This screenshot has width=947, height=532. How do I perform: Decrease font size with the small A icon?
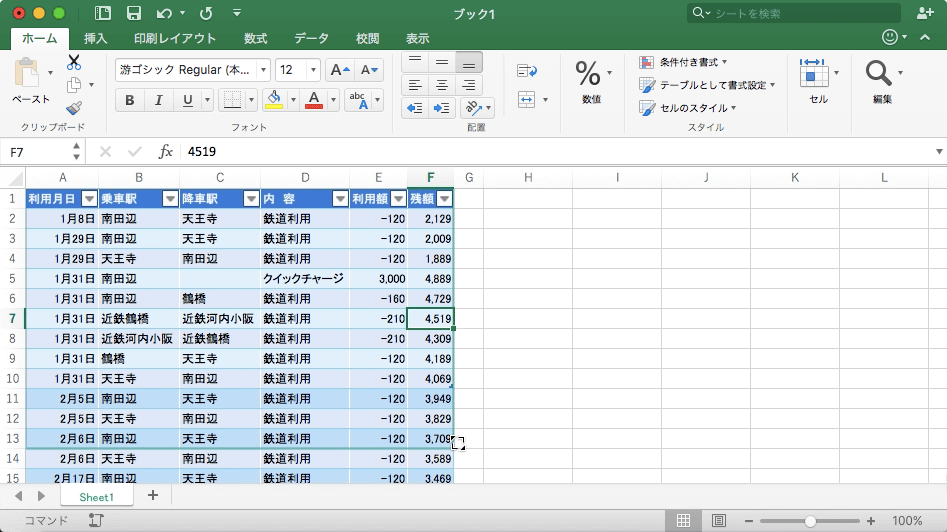tap(368, 70)
